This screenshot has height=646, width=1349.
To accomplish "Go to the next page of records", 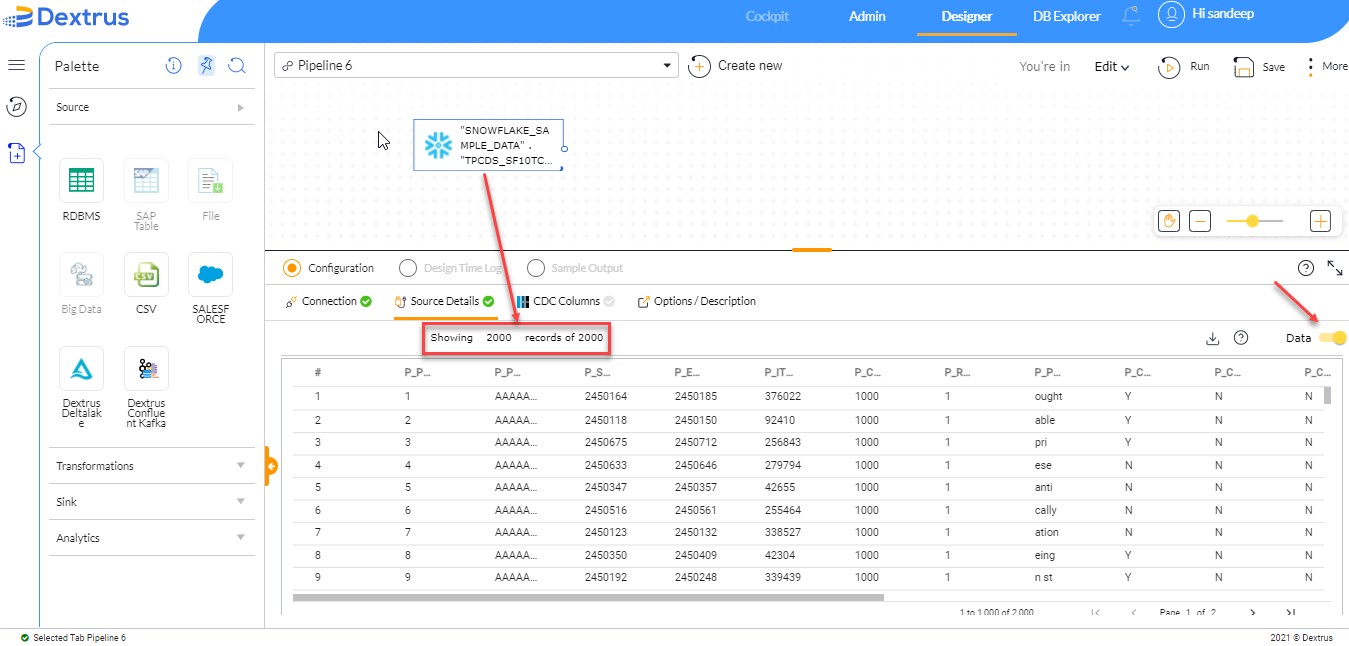I will click(1252, 612).
